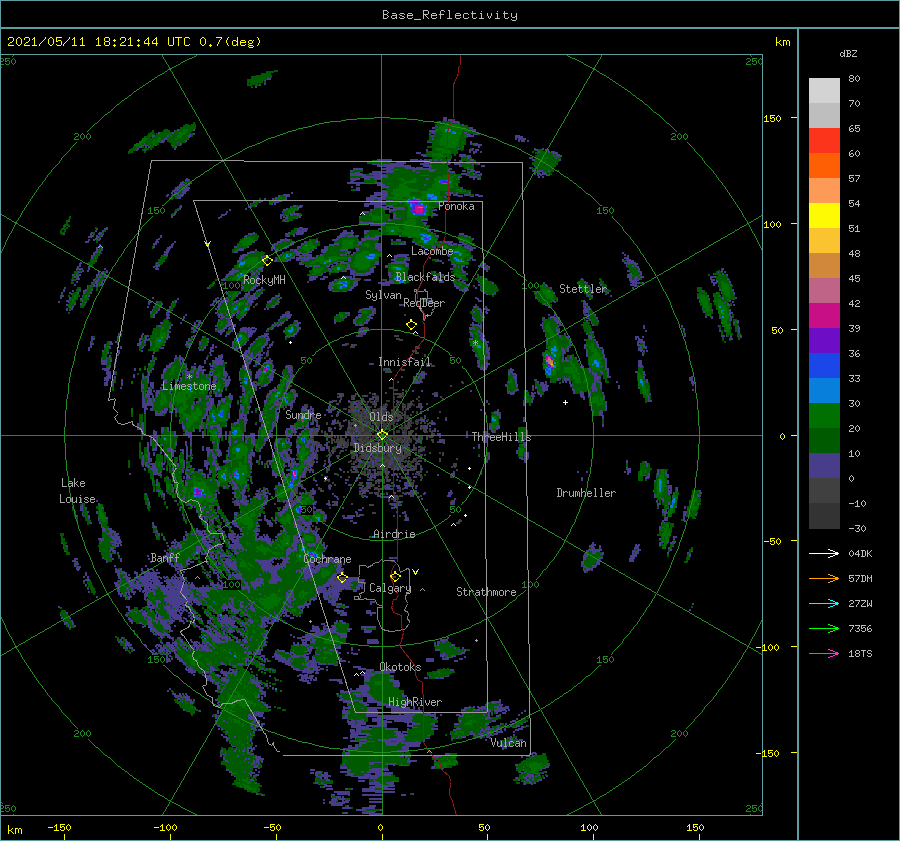
Task: Select the yellow 51-54 dBZ color swatch
Action: point(824,216)
